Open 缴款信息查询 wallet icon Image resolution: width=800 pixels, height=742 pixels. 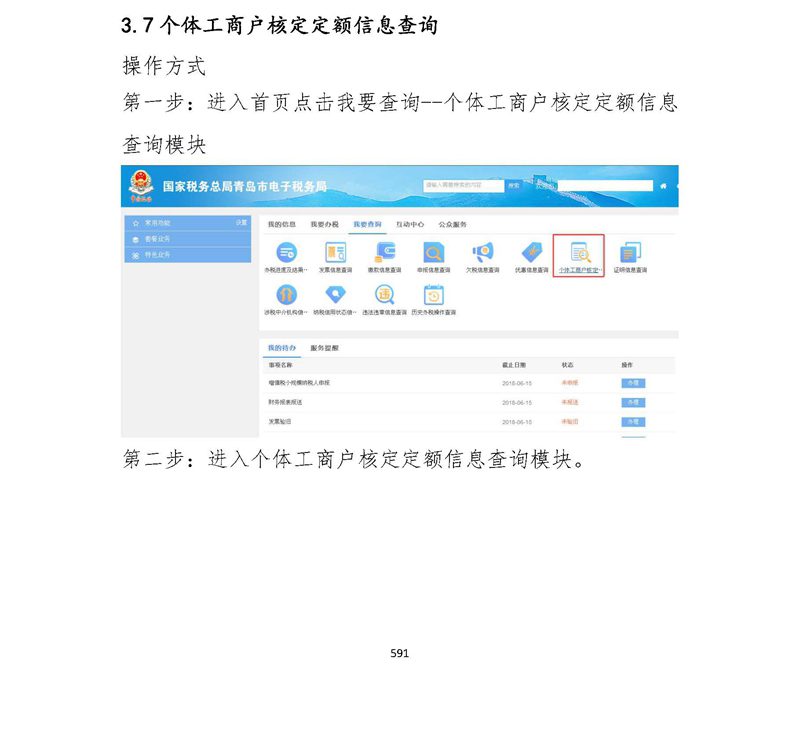[x=385, y=253]
